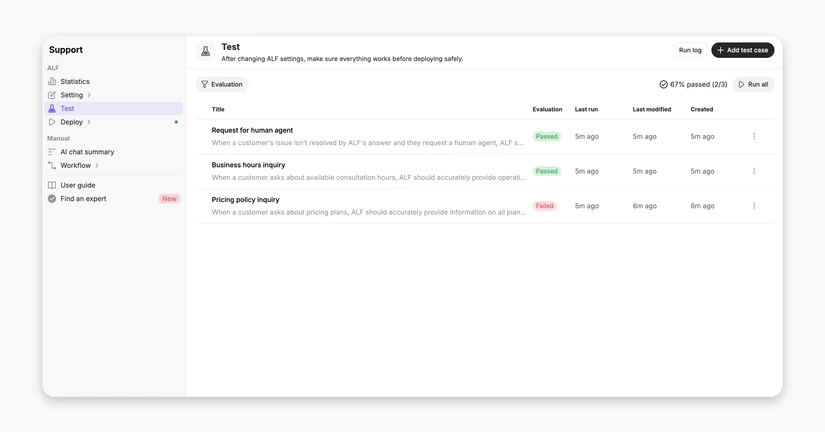The width and height of the screenshot is (825, 432).
Task: Click the Test flask icon in sidebar
Action: 52,108
